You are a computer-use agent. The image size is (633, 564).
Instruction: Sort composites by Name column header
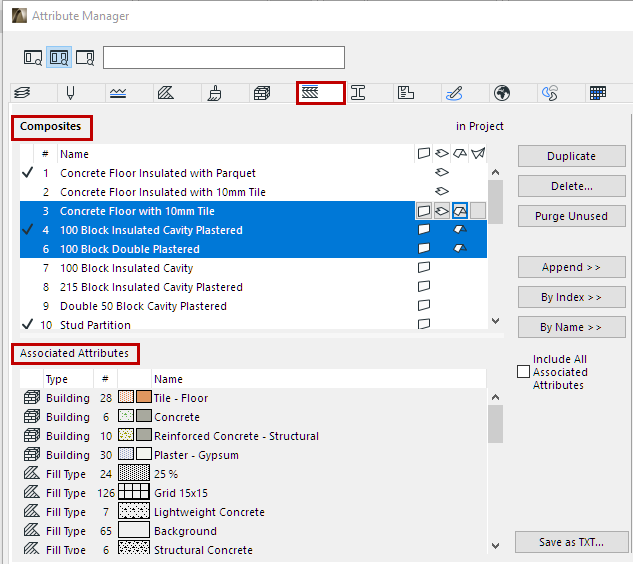(x=236, y=154)
